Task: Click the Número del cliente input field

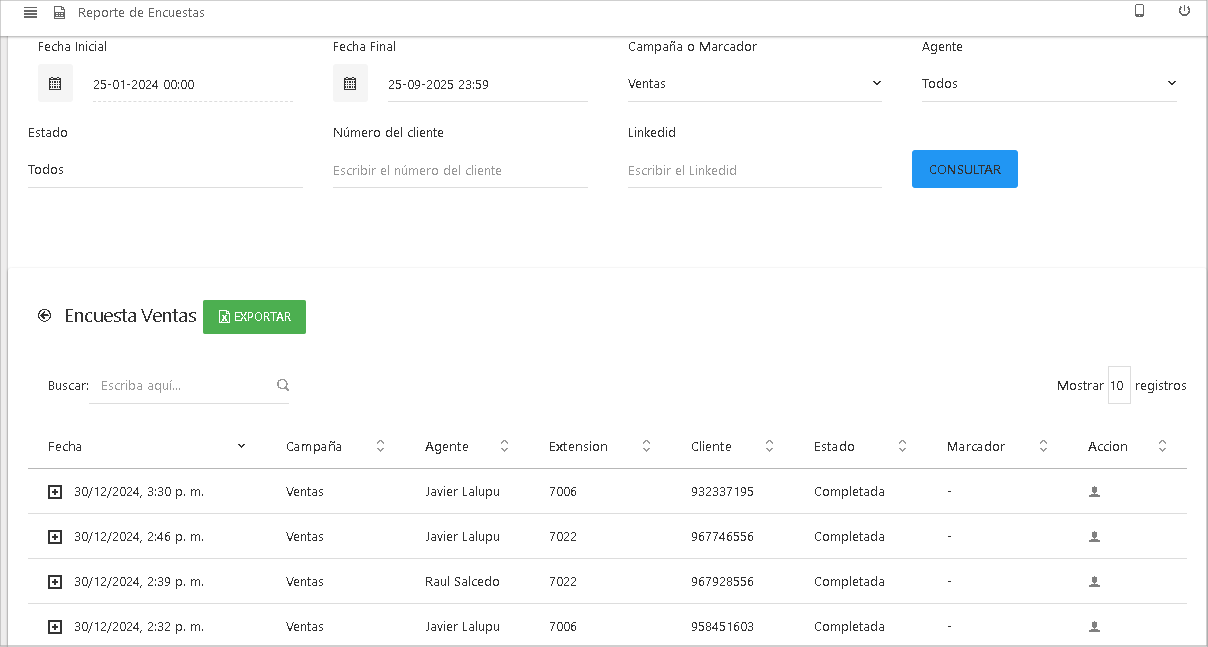Action: (460, 171)
